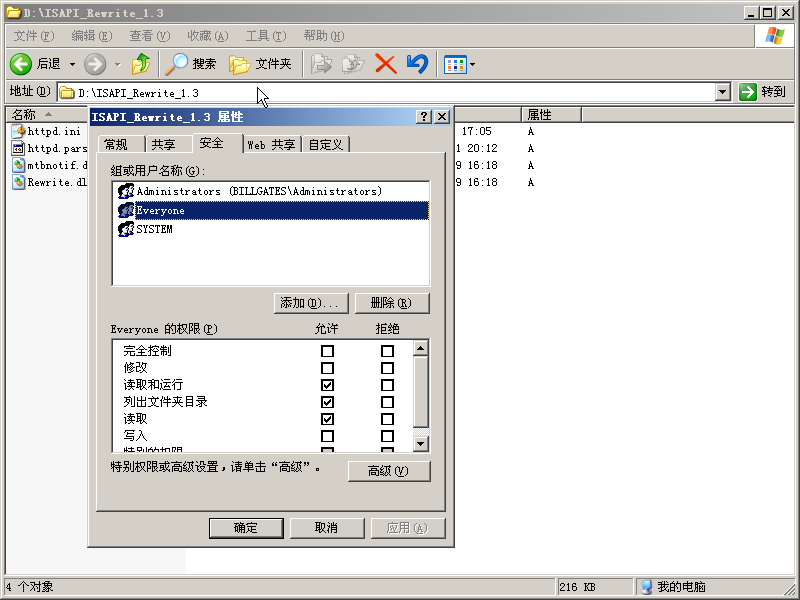This screenshot has height=600, width=800.
Task: Check Deny for Full Control (完全控制)
Action: point(387,351)
